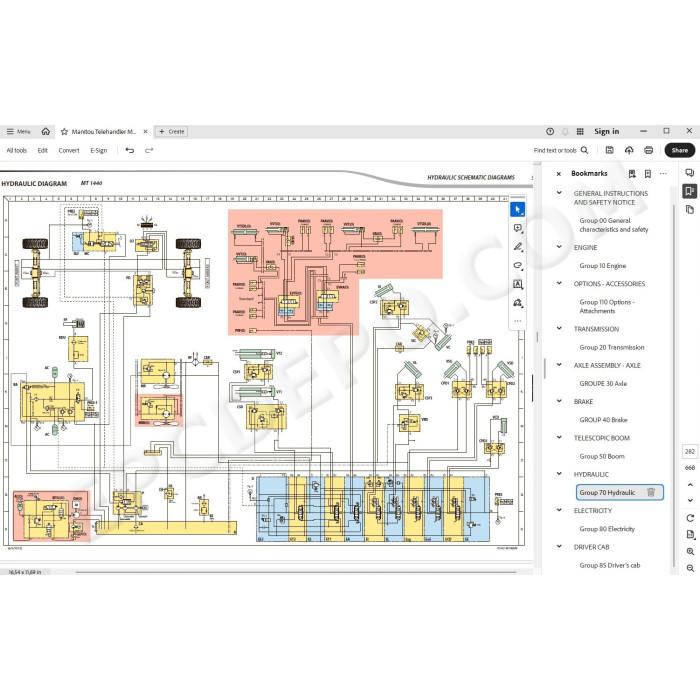Open the notifications bell icon
700x700 pixels.
(x=565, y=131)
